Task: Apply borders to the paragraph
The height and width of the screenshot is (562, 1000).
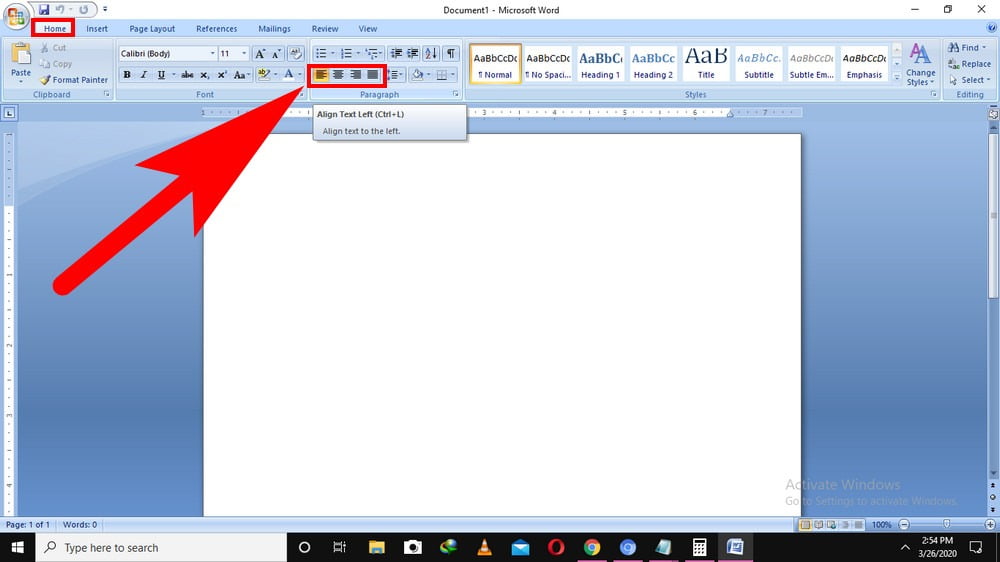Action: pos(441,75)
